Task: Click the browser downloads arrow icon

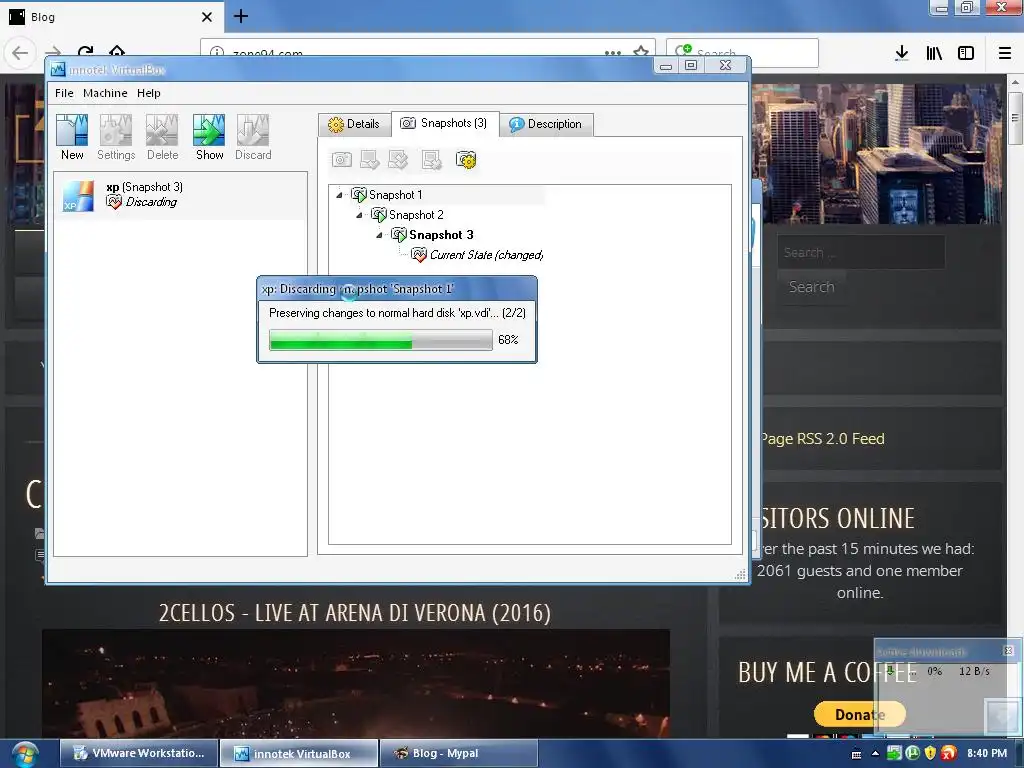Action: 902,53
